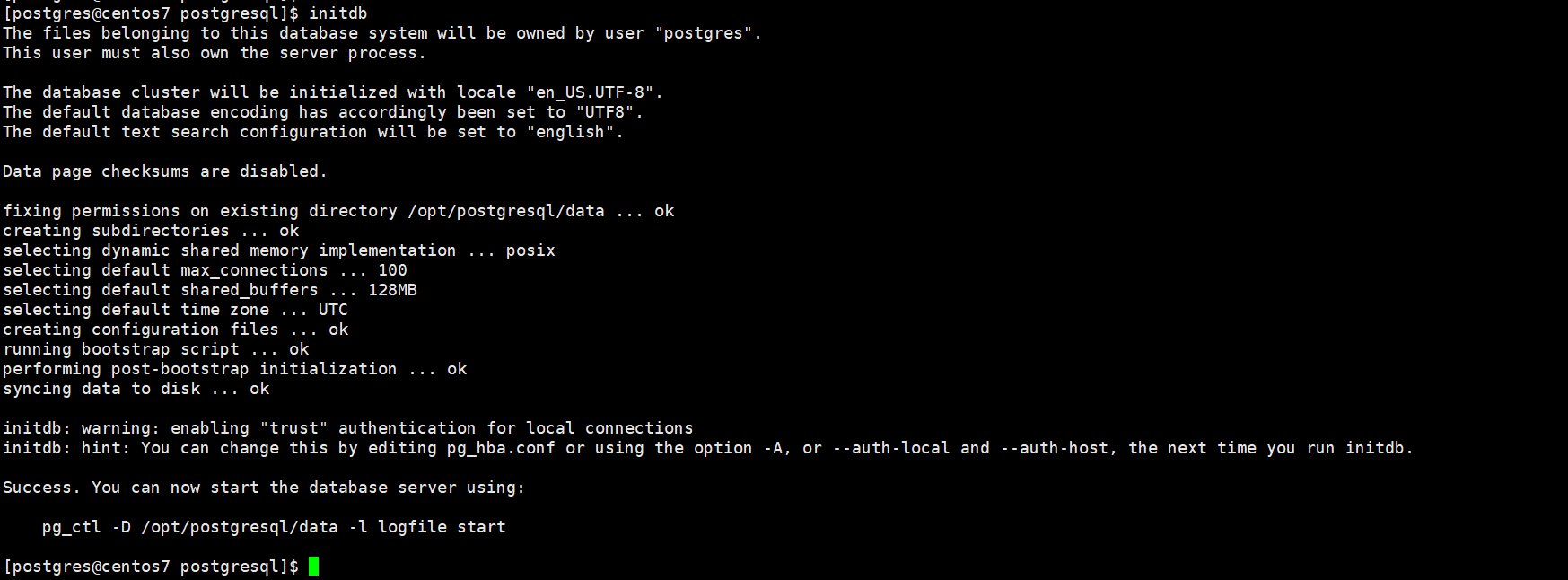Click "pg_hba.conf" in the hint line

click(501, 448)
